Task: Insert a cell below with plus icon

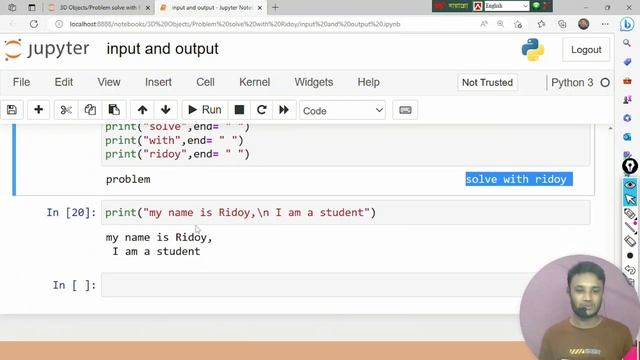Action: [x=38, y=110]
